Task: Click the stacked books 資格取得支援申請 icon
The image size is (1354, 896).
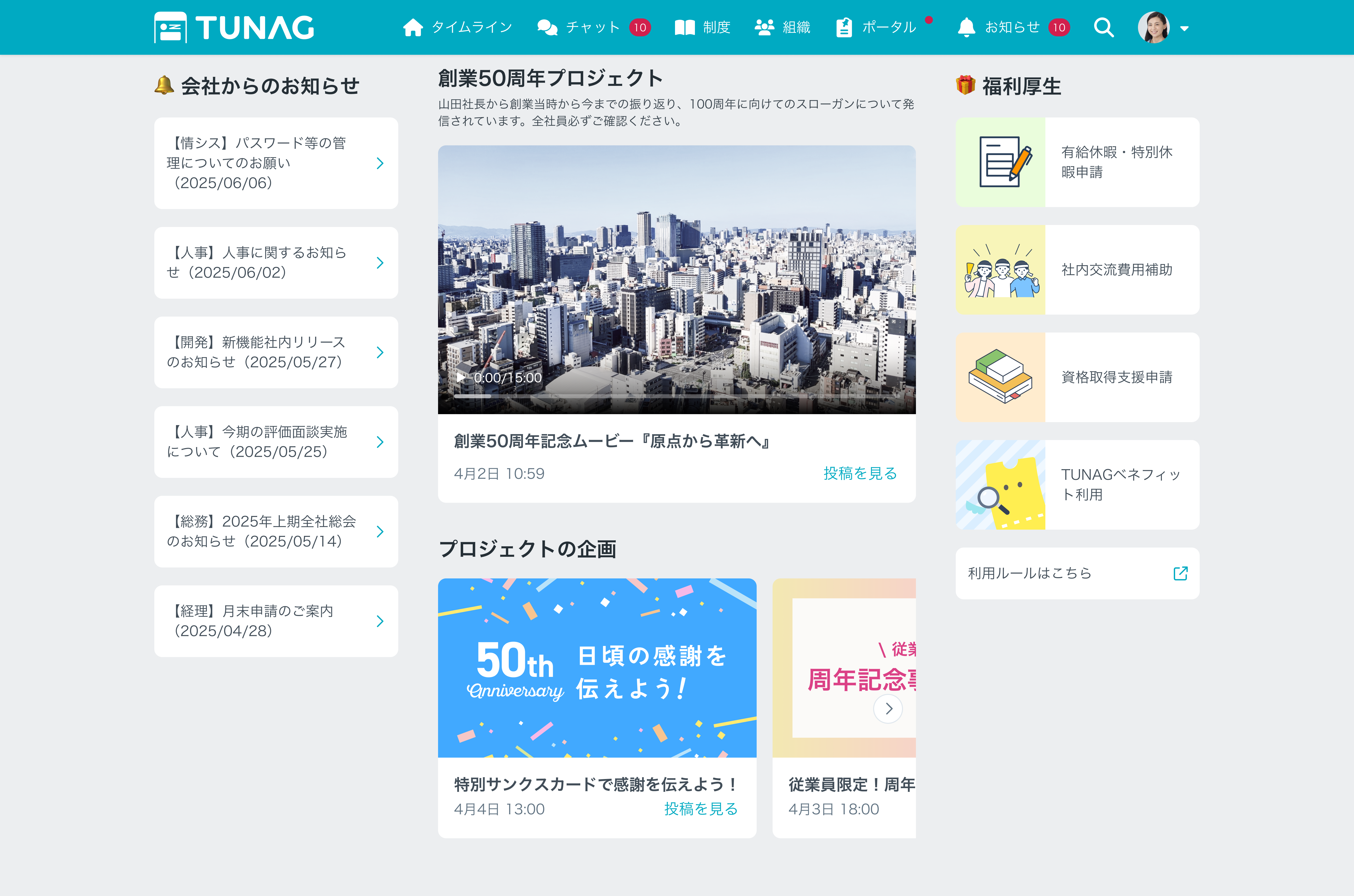Action: point(1000,377)
